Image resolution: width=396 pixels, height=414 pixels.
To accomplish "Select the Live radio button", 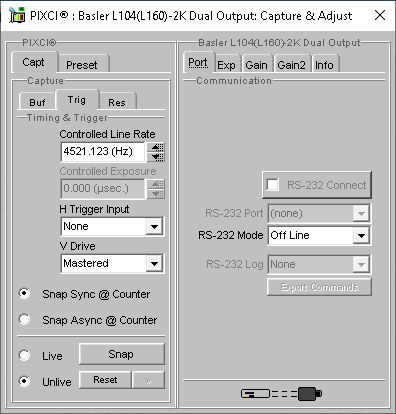I will click(x=24, y=355).
